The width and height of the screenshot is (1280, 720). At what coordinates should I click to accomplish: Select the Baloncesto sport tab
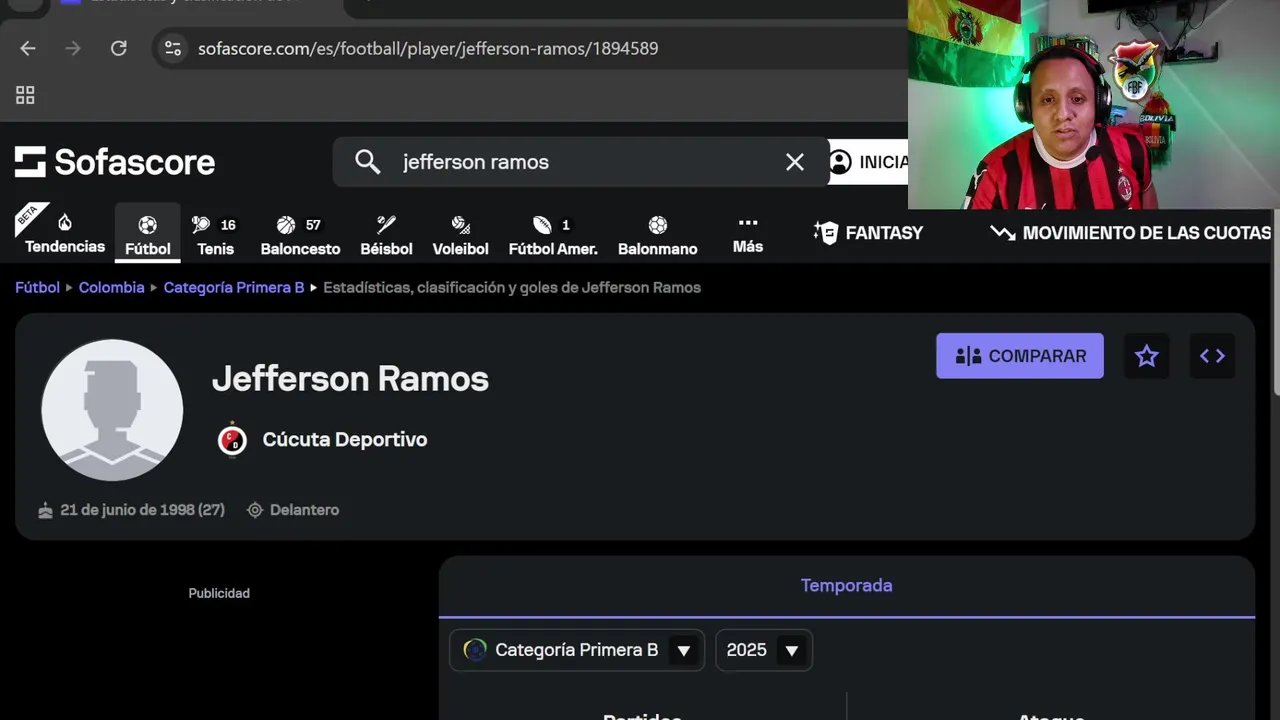(300, 236)
